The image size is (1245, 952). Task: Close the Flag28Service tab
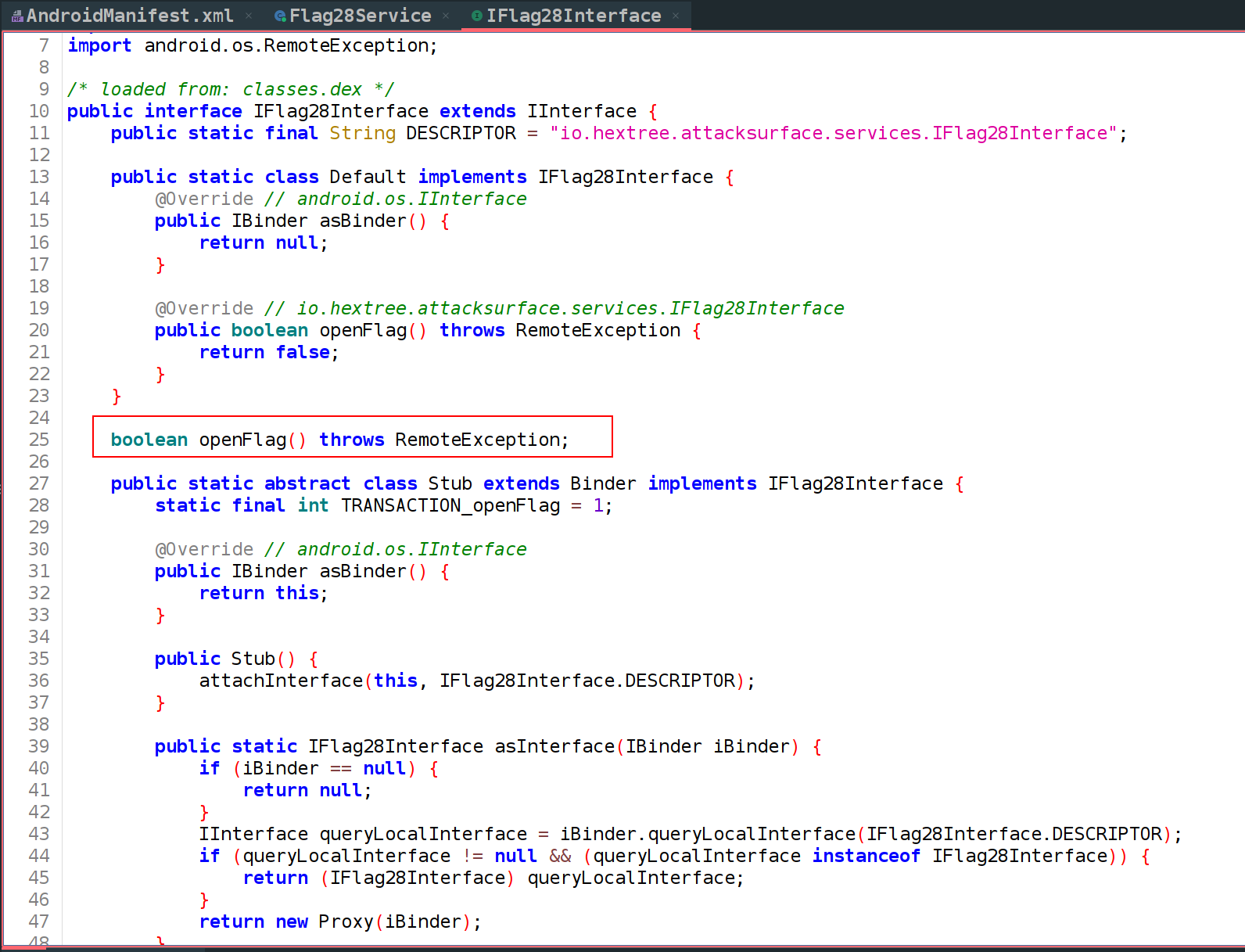tap(446, 16)
